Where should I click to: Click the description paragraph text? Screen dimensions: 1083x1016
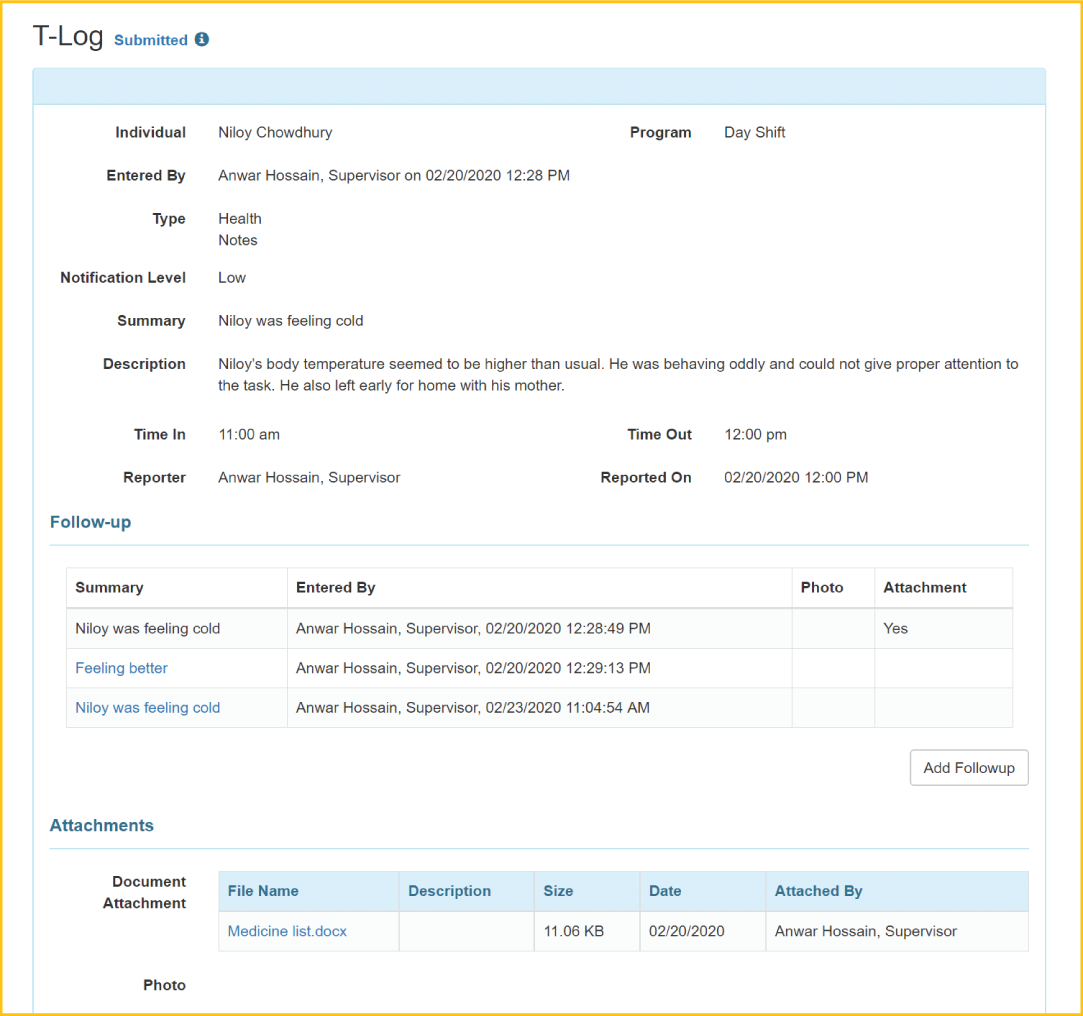(618, 374)
